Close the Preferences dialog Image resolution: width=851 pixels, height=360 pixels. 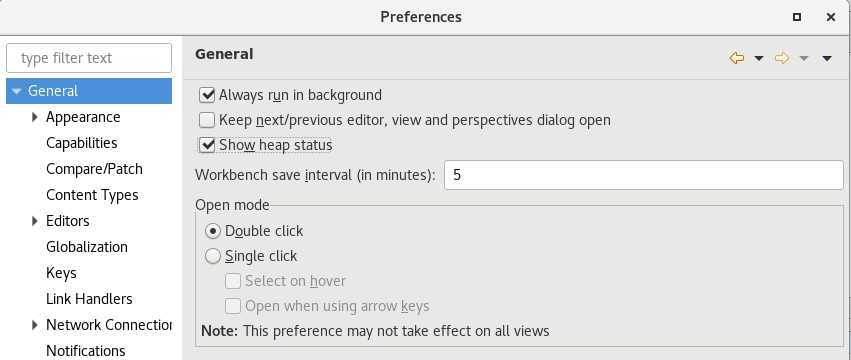point(830,17)
